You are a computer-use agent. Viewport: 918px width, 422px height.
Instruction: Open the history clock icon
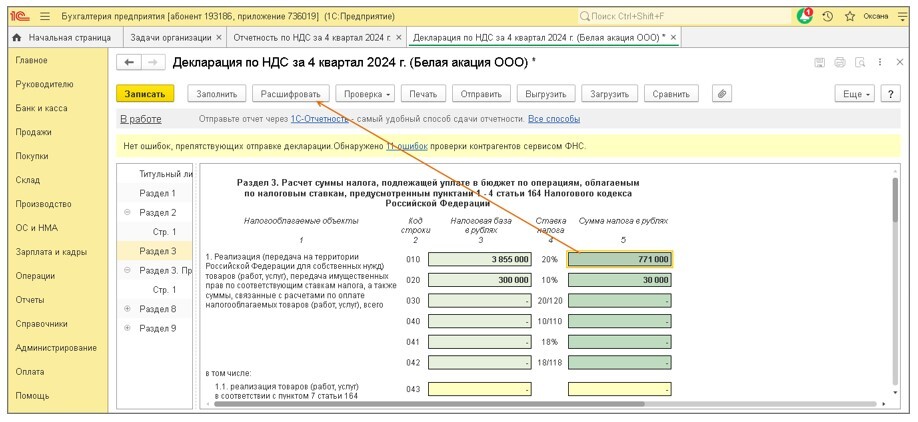click(828, 16)
